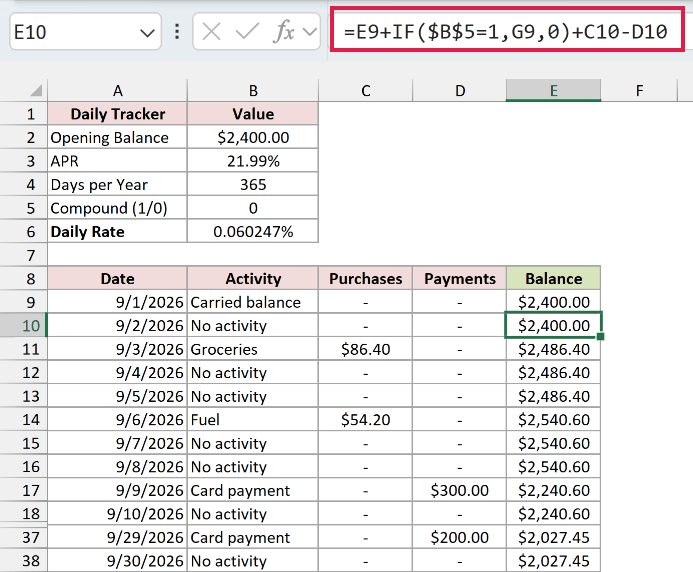Click inside the formula bar text

[x=507, y=30]
